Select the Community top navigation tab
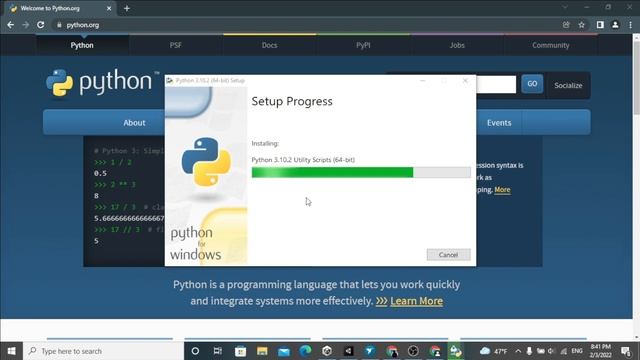Viewport: 640px width, 360px height. (551, 45)
